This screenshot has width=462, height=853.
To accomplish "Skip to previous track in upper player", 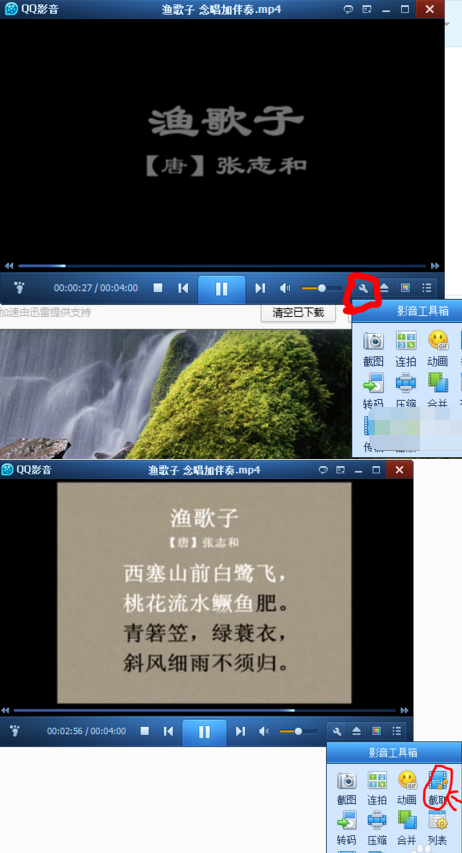I will (x=183, y=288).
